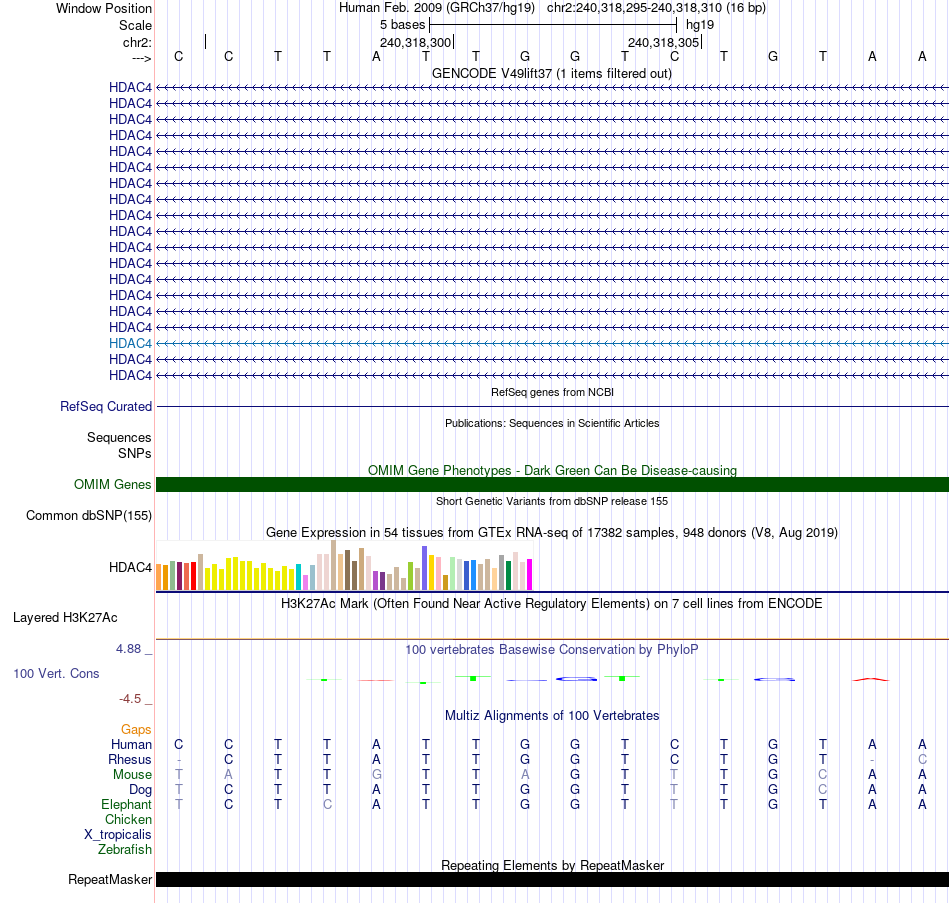
Task: Click the 240,318,300 position marker
Action: (416, 42)
